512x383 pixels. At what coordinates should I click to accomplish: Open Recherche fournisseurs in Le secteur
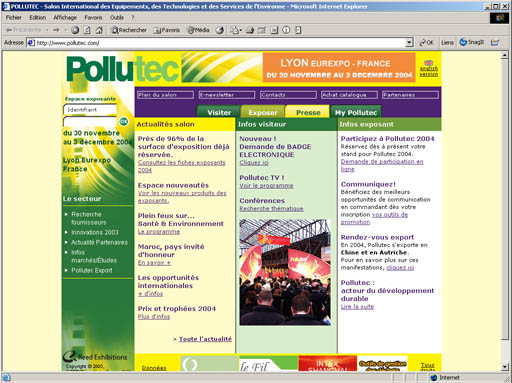pyautogui.click(x=89, y=218)
